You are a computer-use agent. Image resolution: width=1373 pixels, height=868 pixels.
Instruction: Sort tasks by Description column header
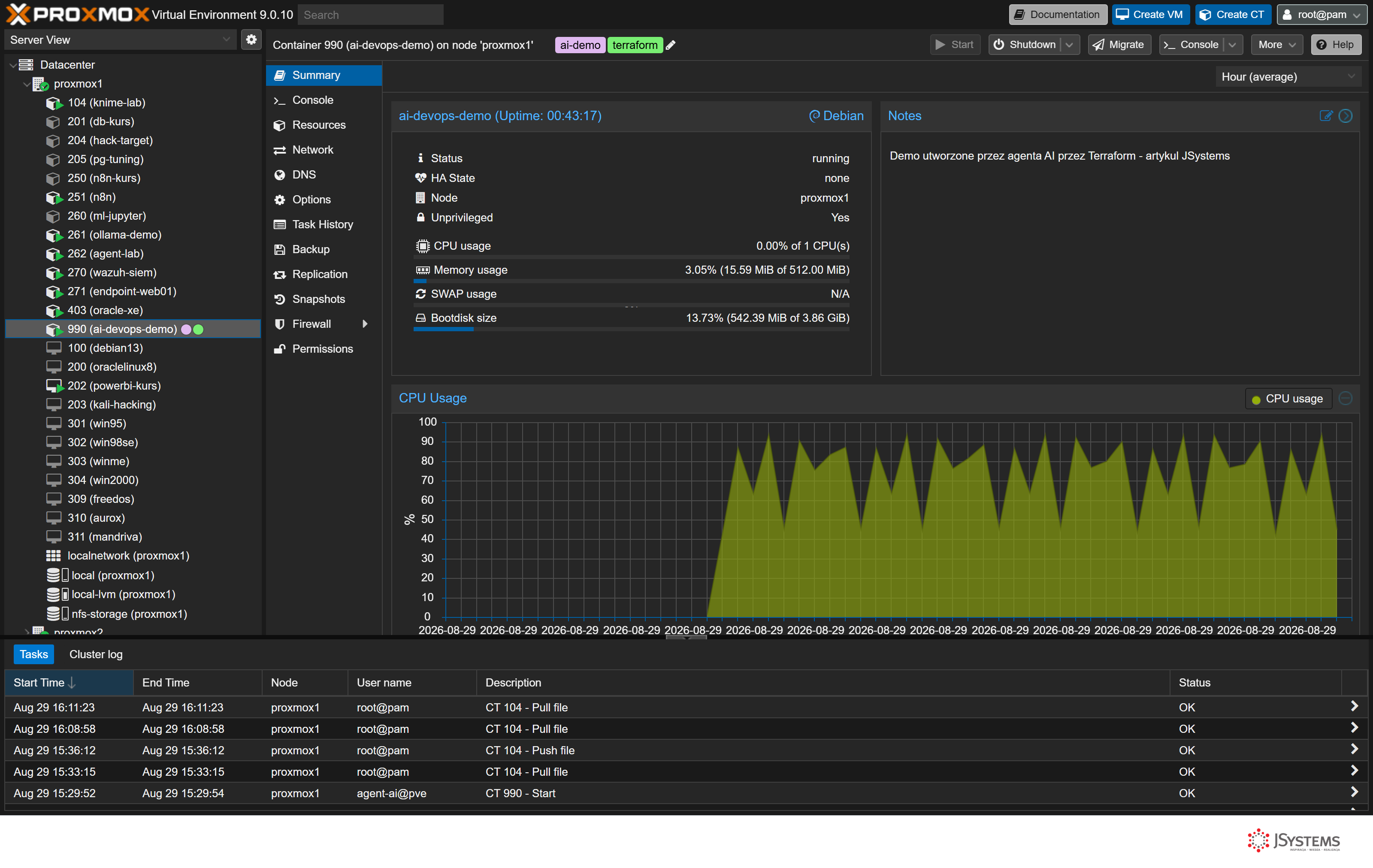tap(823, 683)
